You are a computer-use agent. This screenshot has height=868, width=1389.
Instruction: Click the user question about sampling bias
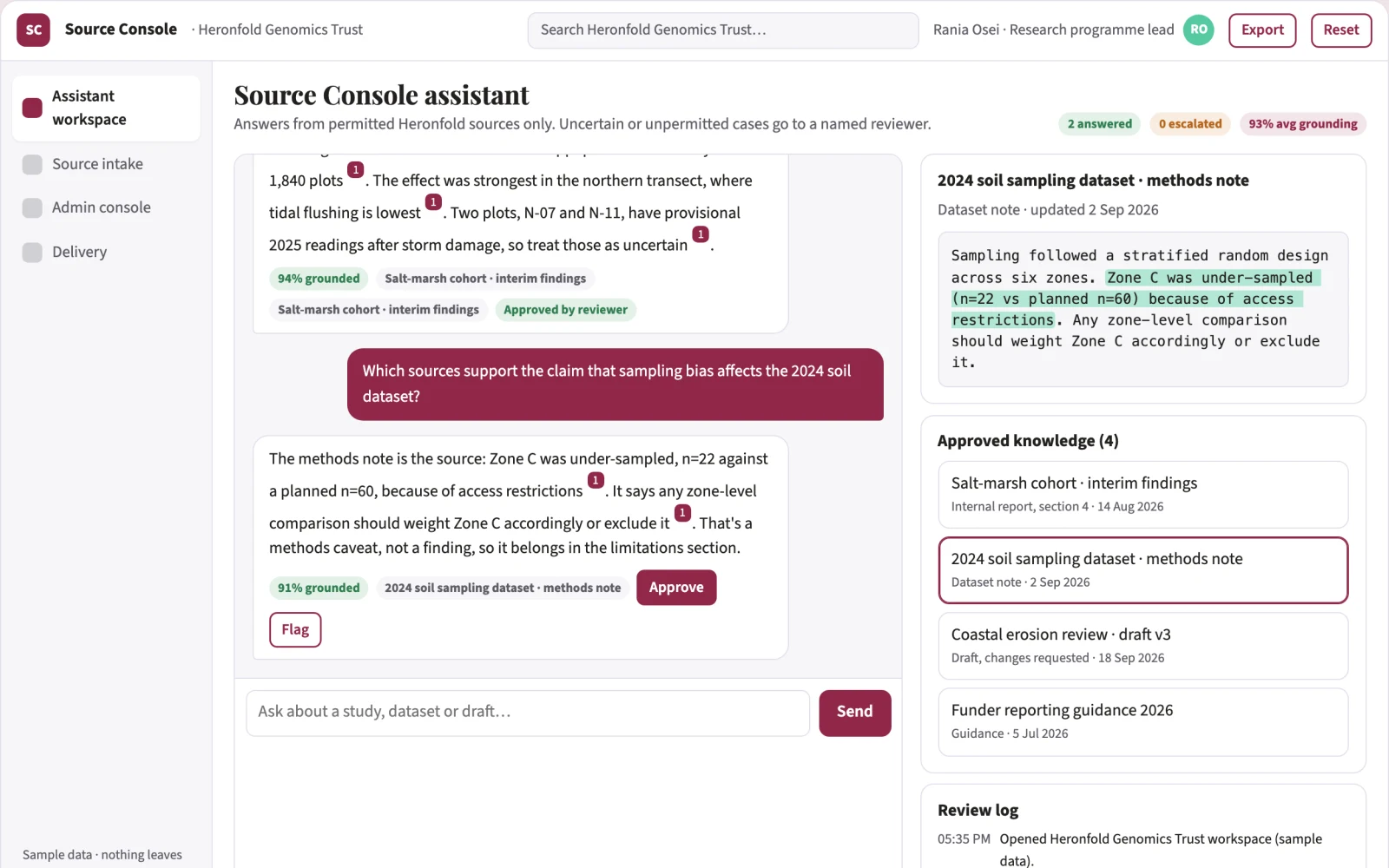point(616,385)
